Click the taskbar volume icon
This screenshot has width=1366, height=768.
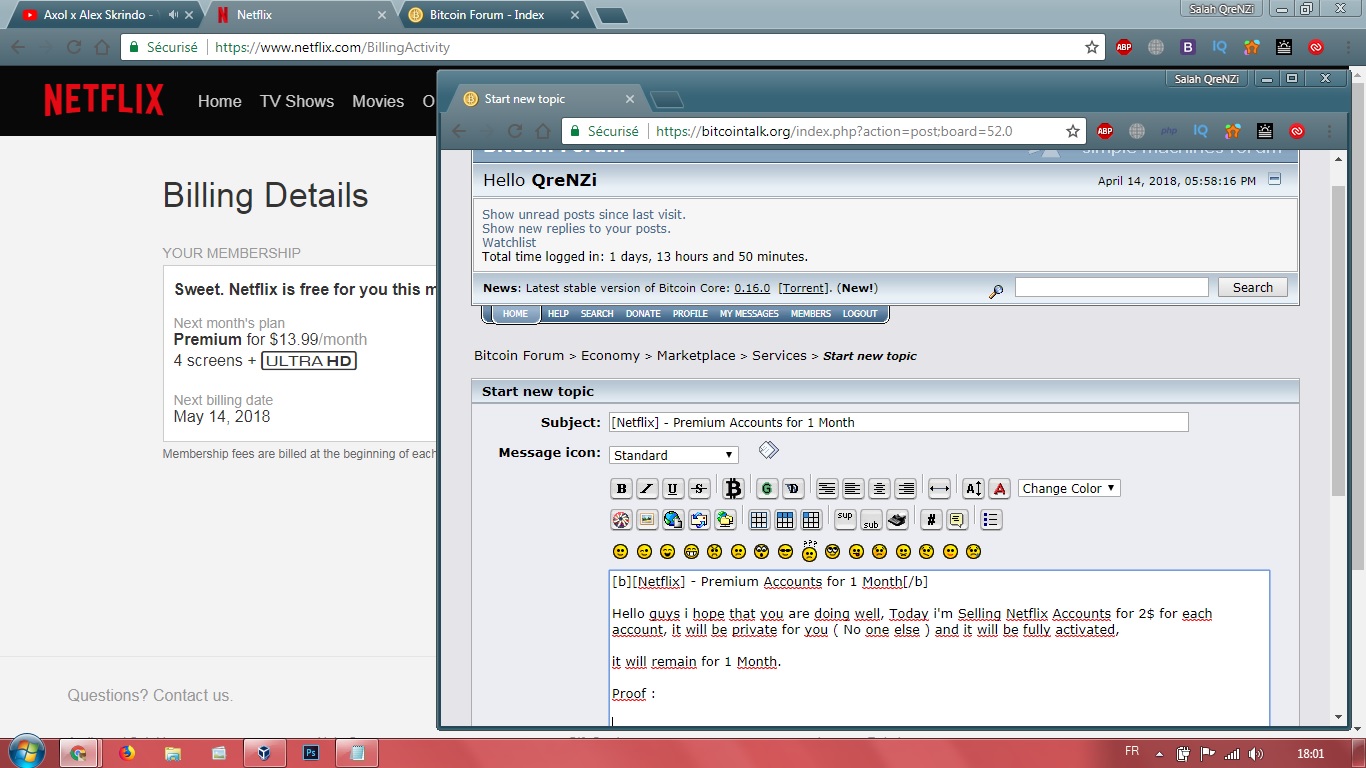(1256, 753)
